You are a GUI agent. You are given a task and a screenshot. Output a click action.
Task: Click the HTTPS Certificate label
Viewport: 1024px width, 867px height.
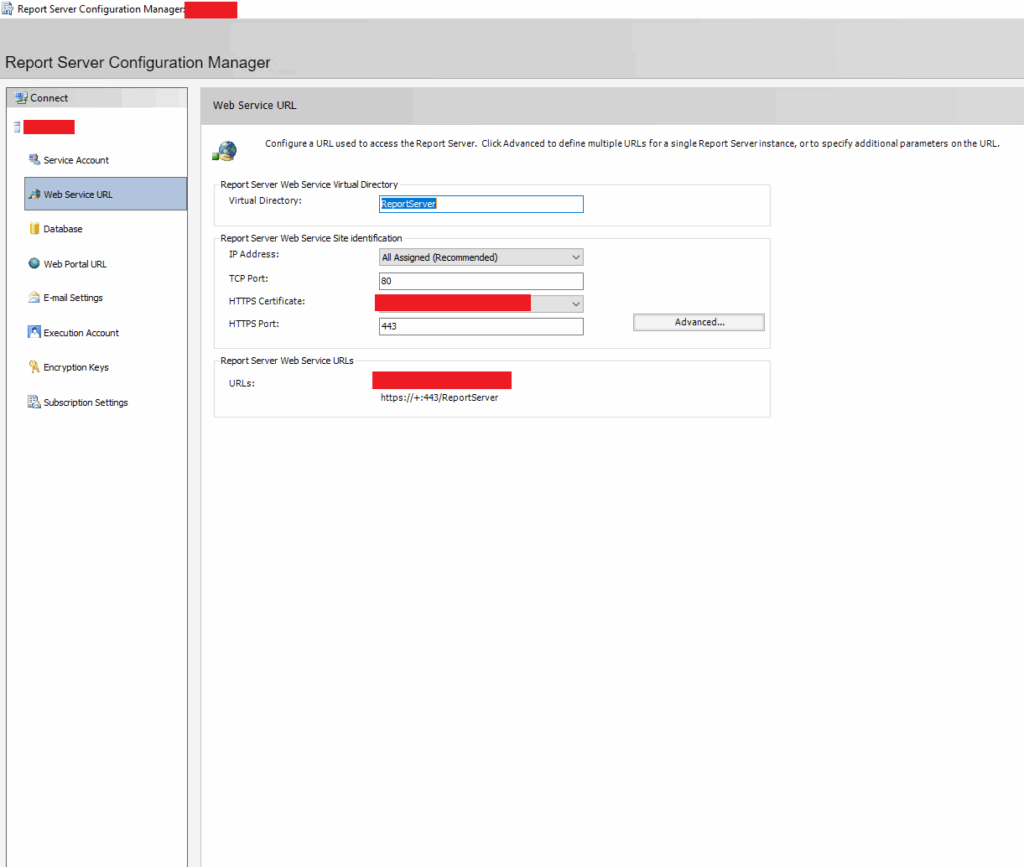click(266, 301)
